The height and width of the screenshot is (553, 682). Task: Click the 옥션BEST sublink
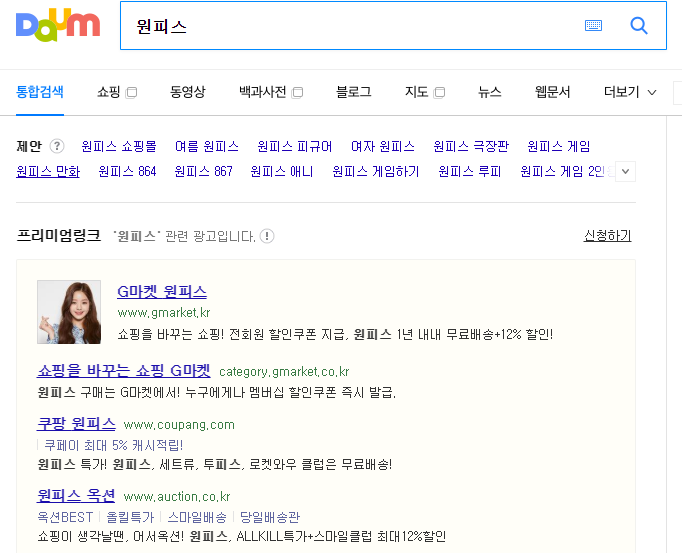[x=65, y=517]
